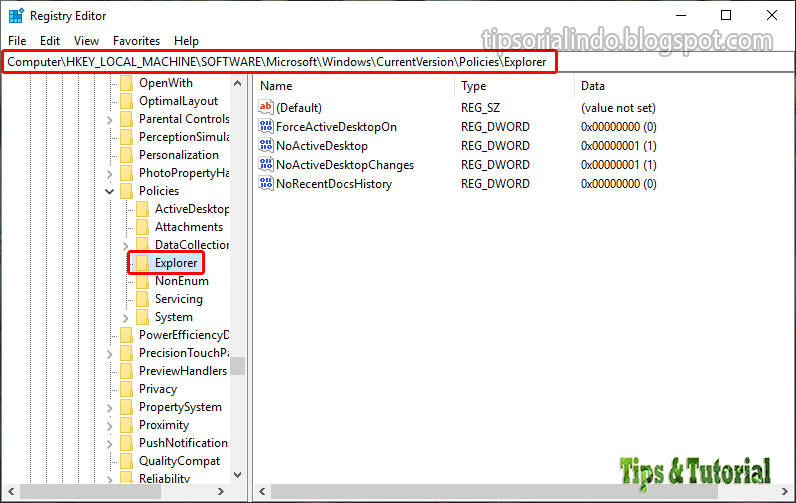
Task: Open the Favorites menu
Action: pos(136,41)
